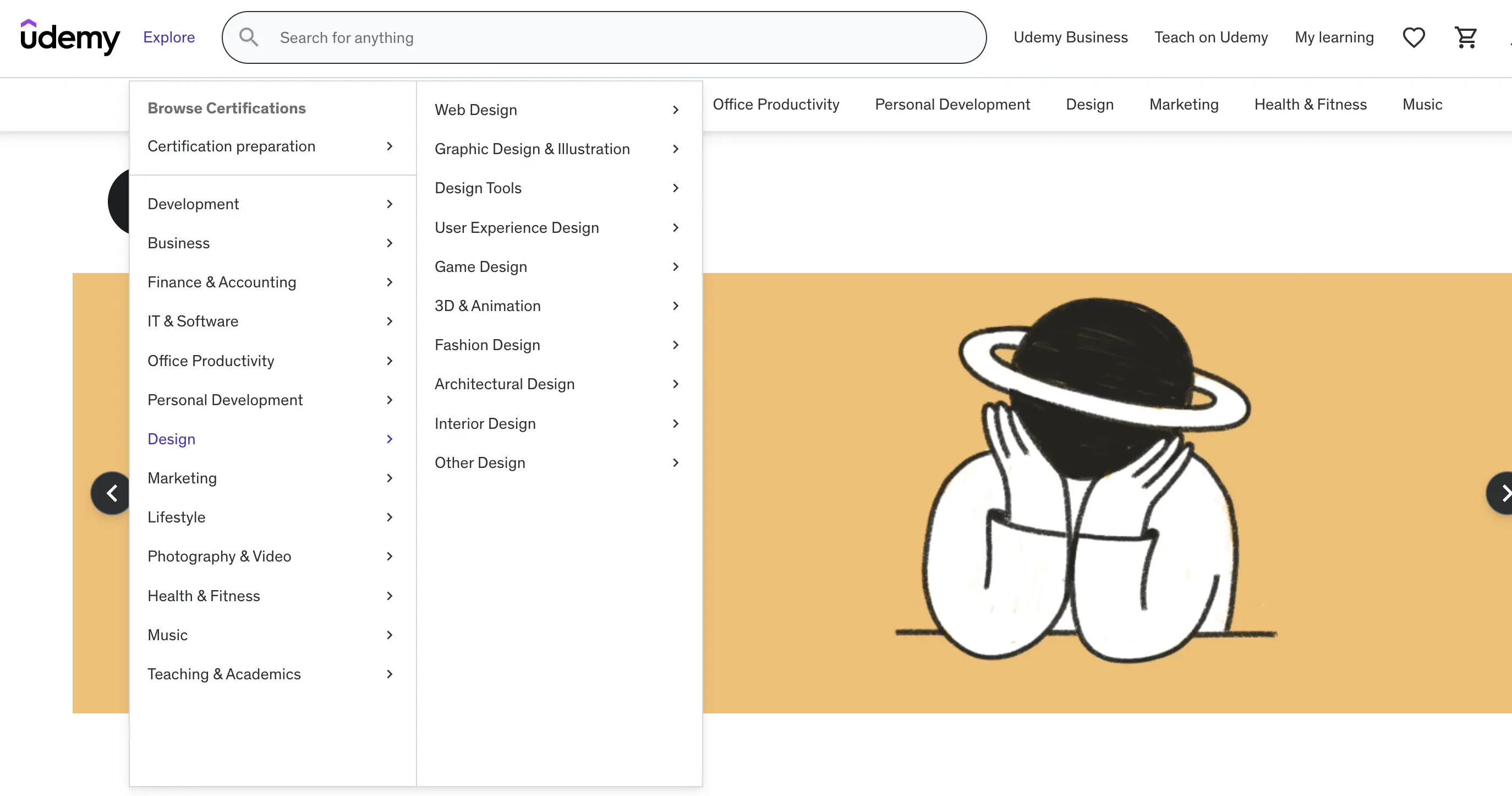Open the wishlist heart icon

[1414, 37]
